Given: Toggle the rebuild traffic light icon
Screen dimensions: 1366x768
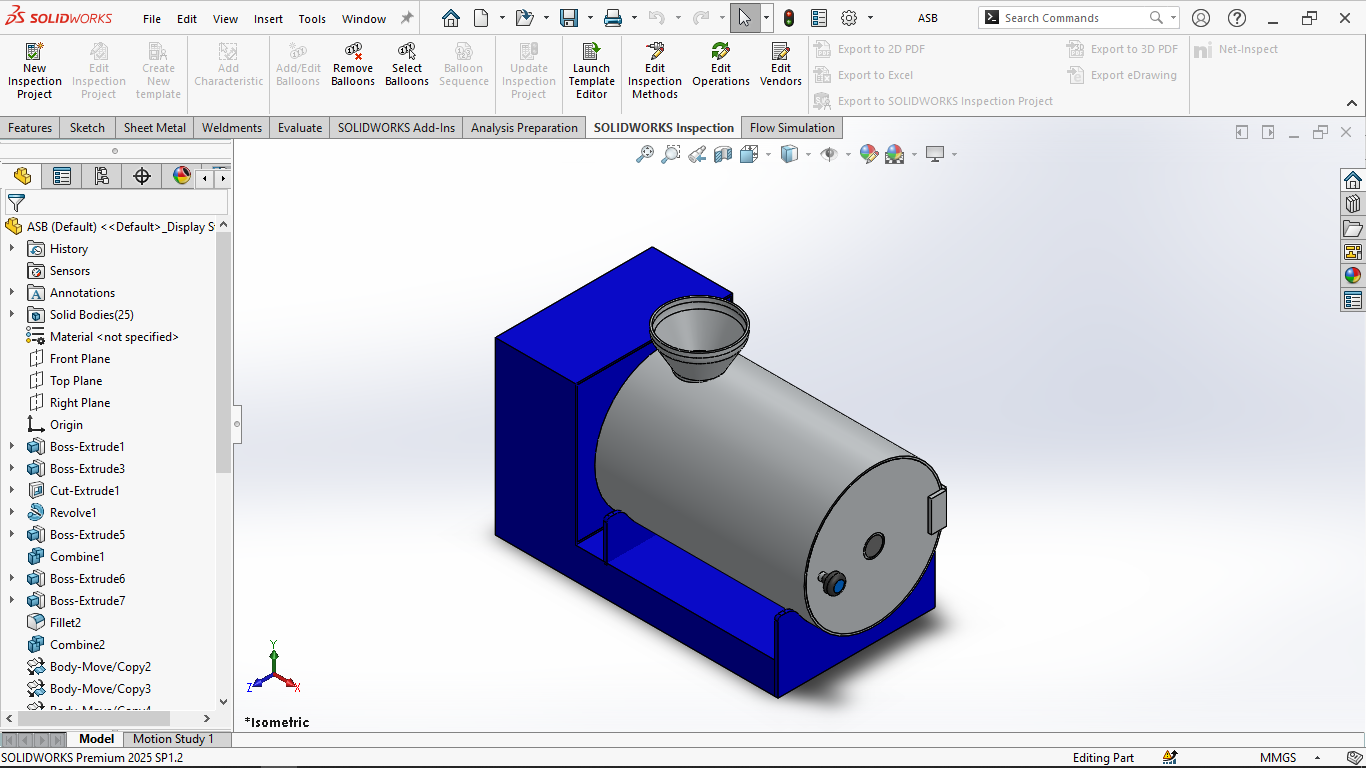Looking at the screenshot, I should point(789,18).
